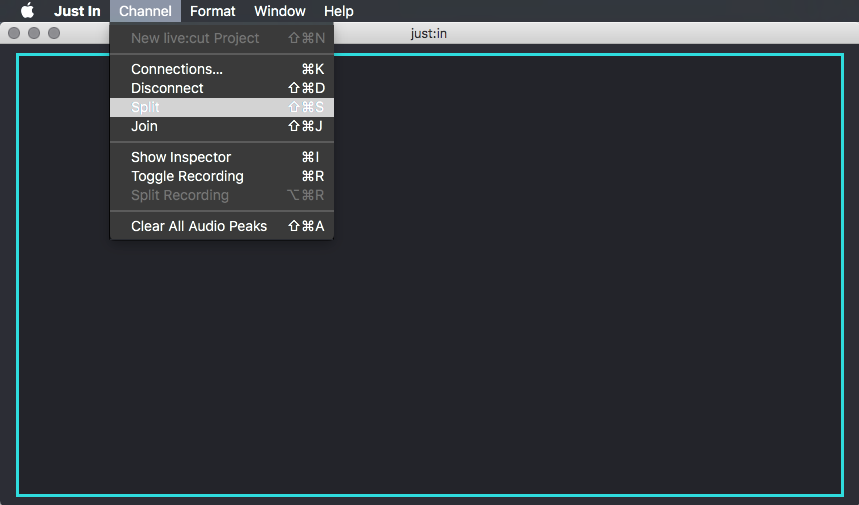The image size is (859, 505).
Task: Click the just:in window title
Action: point(429,34)
